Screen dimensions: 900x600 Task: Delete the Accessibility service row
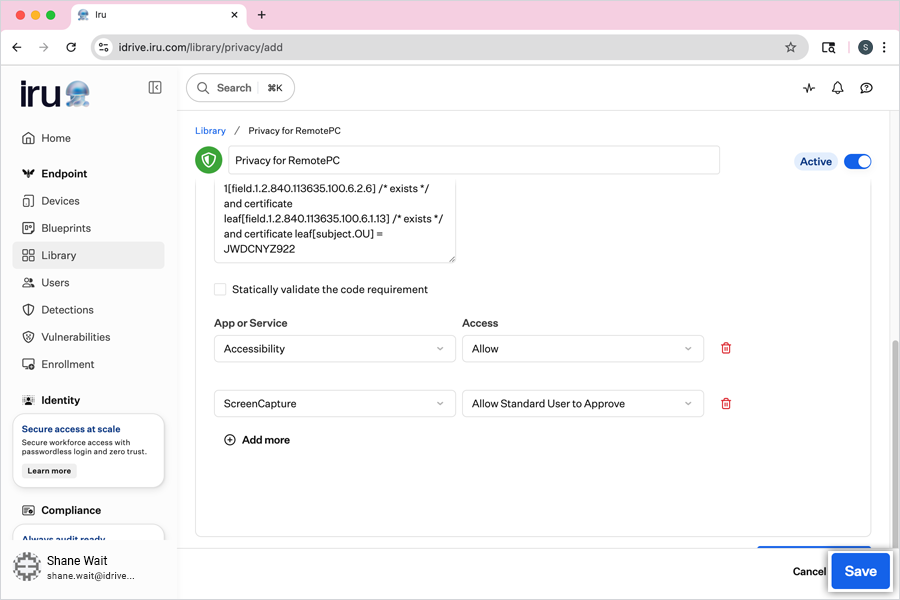point(726,349)
